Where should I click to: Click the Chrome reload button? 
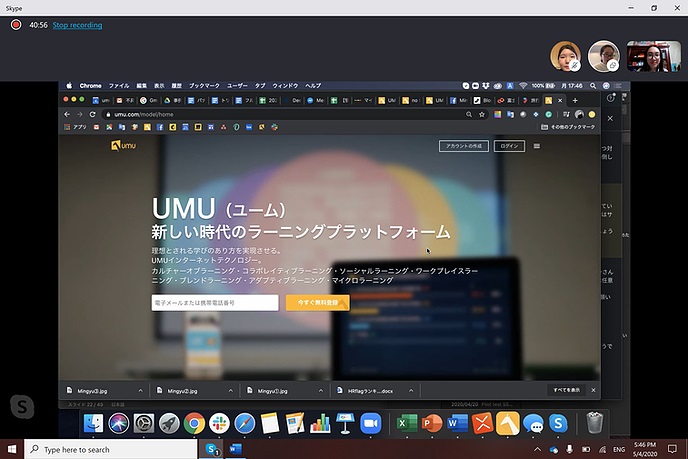pos(92,114)
